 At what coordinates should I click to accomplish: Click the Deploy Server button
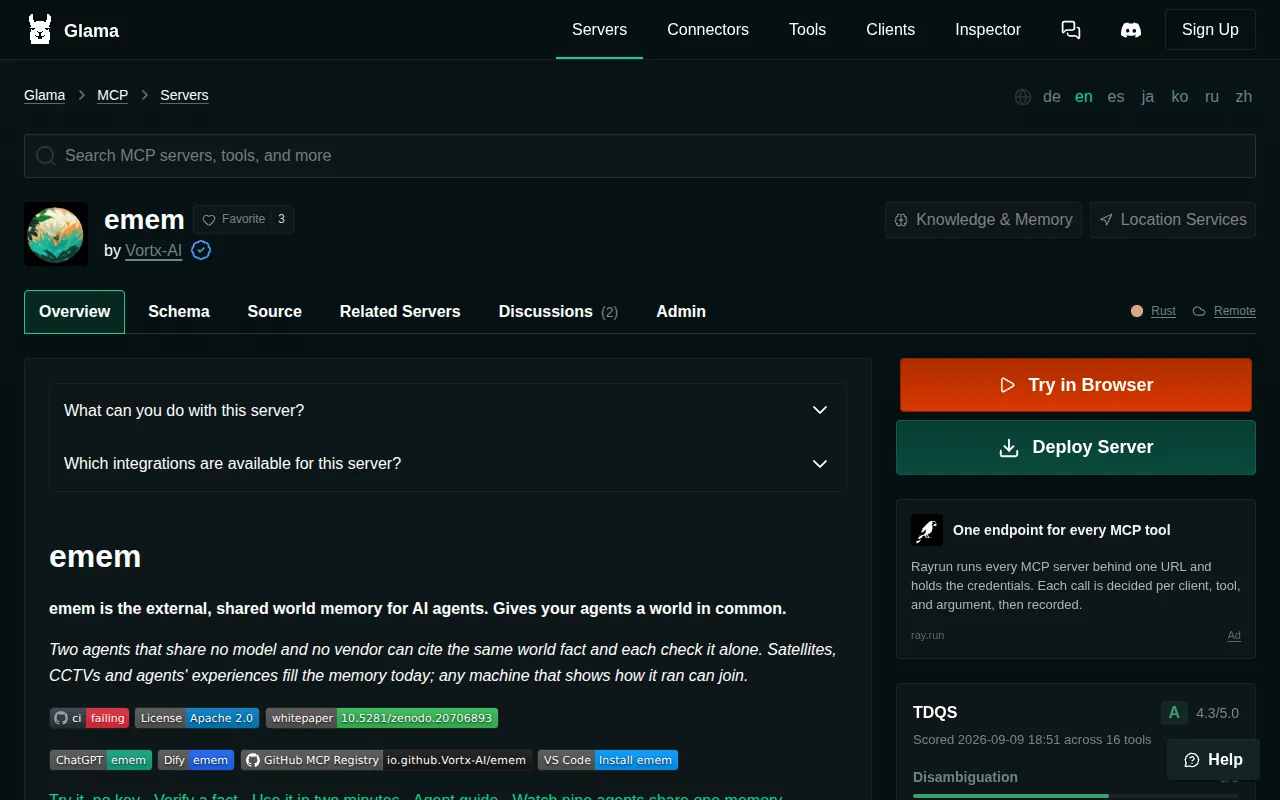[1076, 447]
